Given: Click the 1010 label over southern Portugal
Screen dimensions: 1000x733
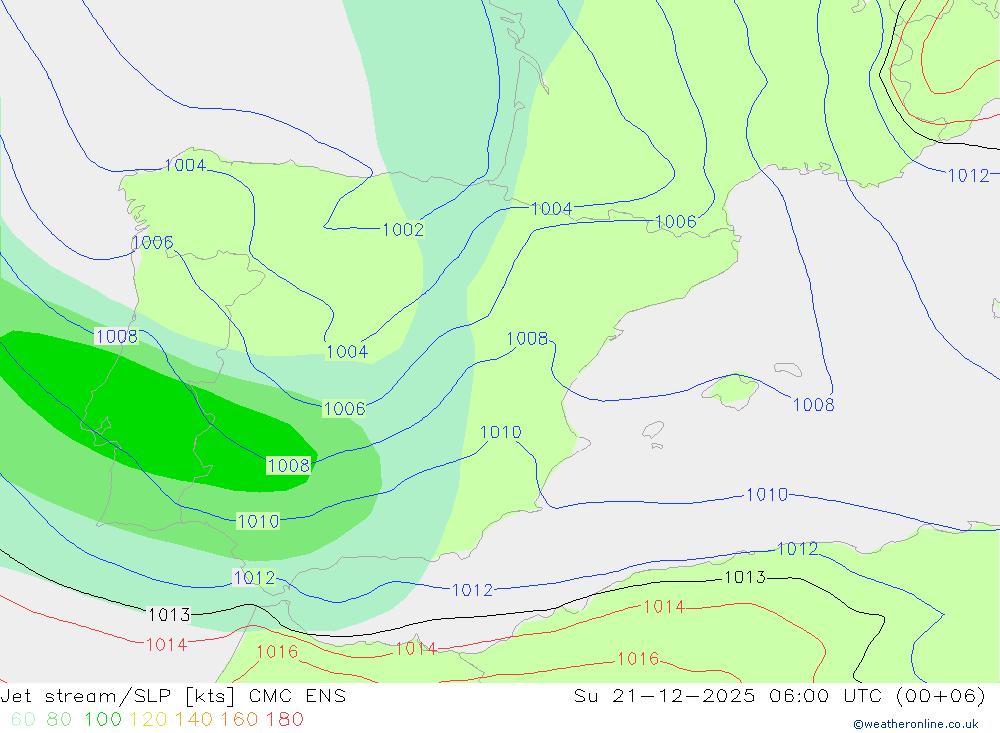Looking at the screenshot, I should click(x=258, y=521).
